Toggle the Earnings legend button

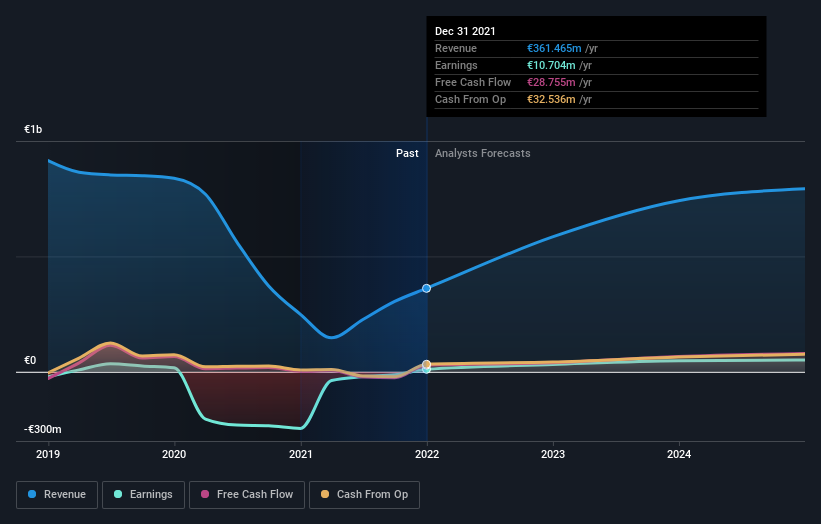143,495
